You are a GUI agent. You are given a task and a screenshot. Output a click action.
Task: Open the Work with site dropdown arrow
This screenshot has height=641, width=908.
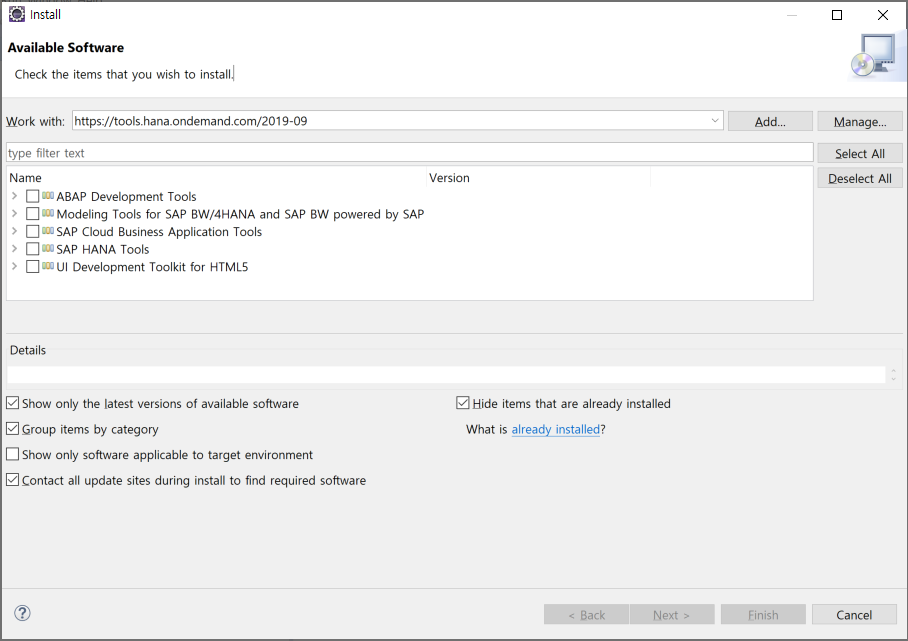tap(715, 120)
